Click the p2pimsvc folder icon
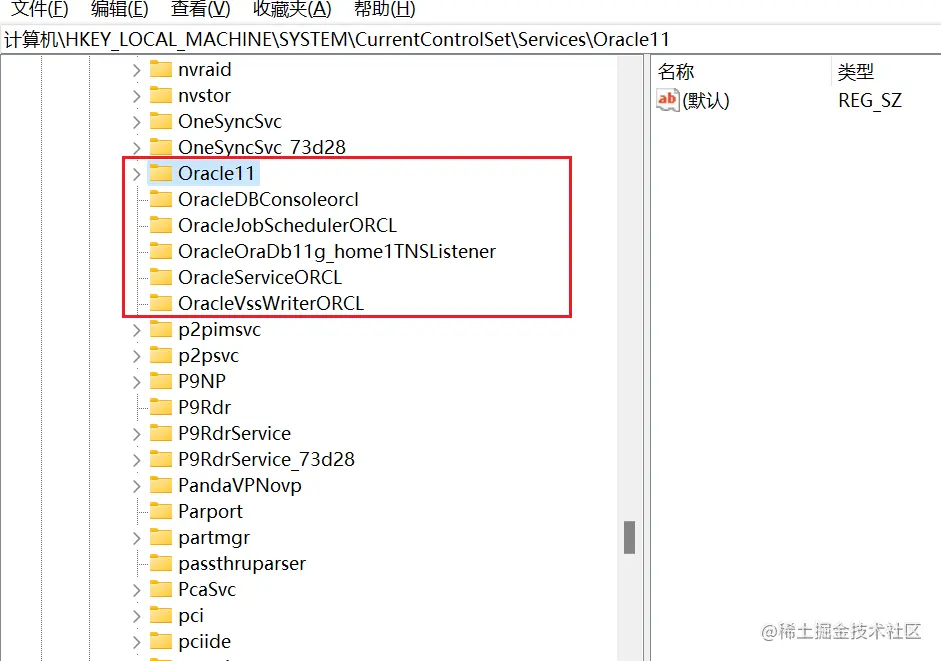 [160, 329]
